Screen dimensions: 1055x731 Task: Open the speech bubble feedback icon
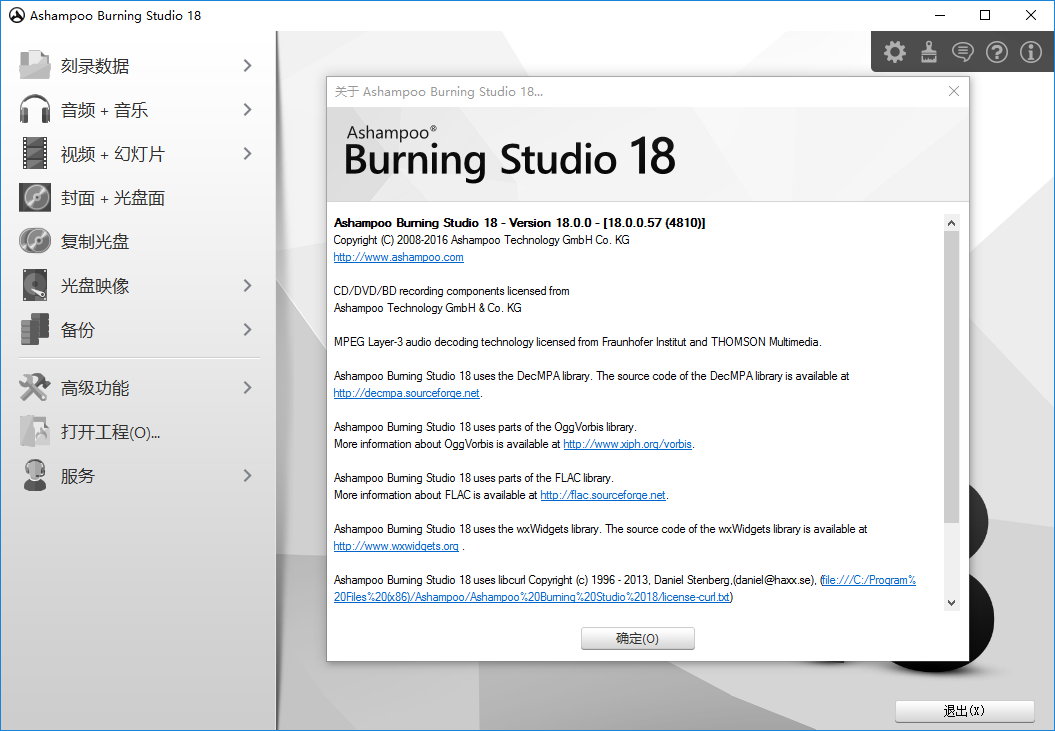(963, 52)
